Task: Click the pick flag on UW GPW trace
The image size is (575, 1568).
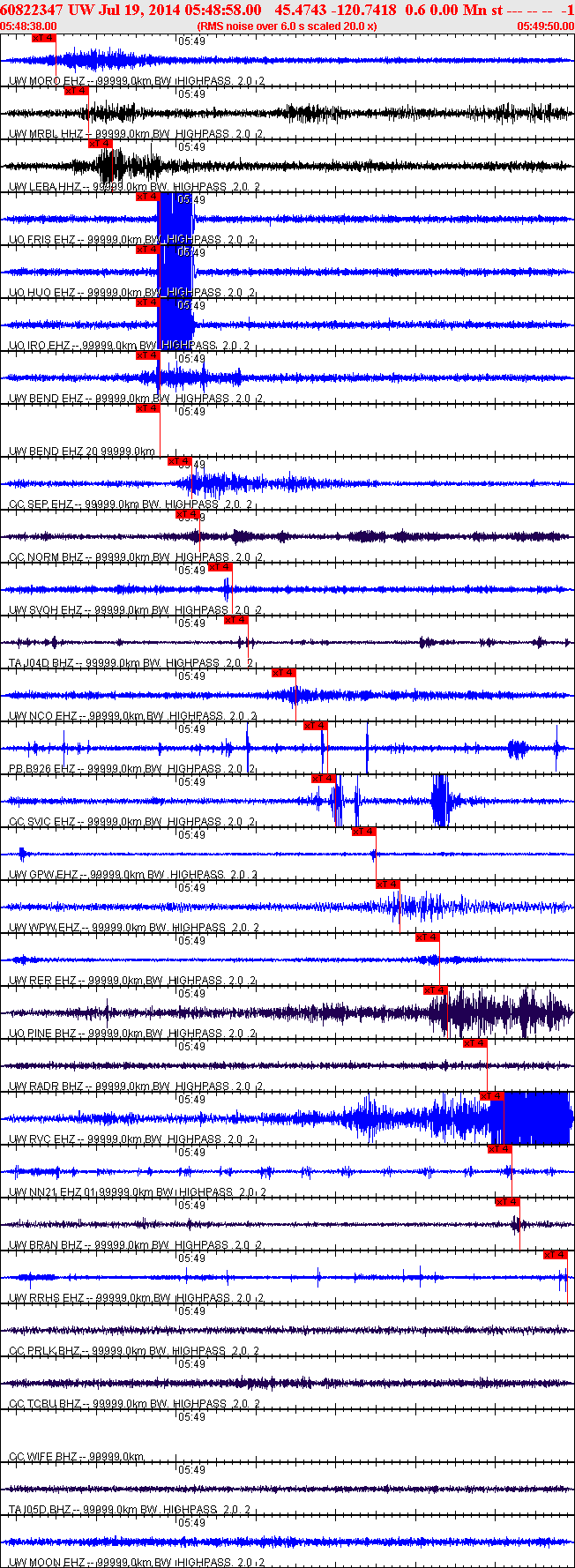Action: pos(363,832)
